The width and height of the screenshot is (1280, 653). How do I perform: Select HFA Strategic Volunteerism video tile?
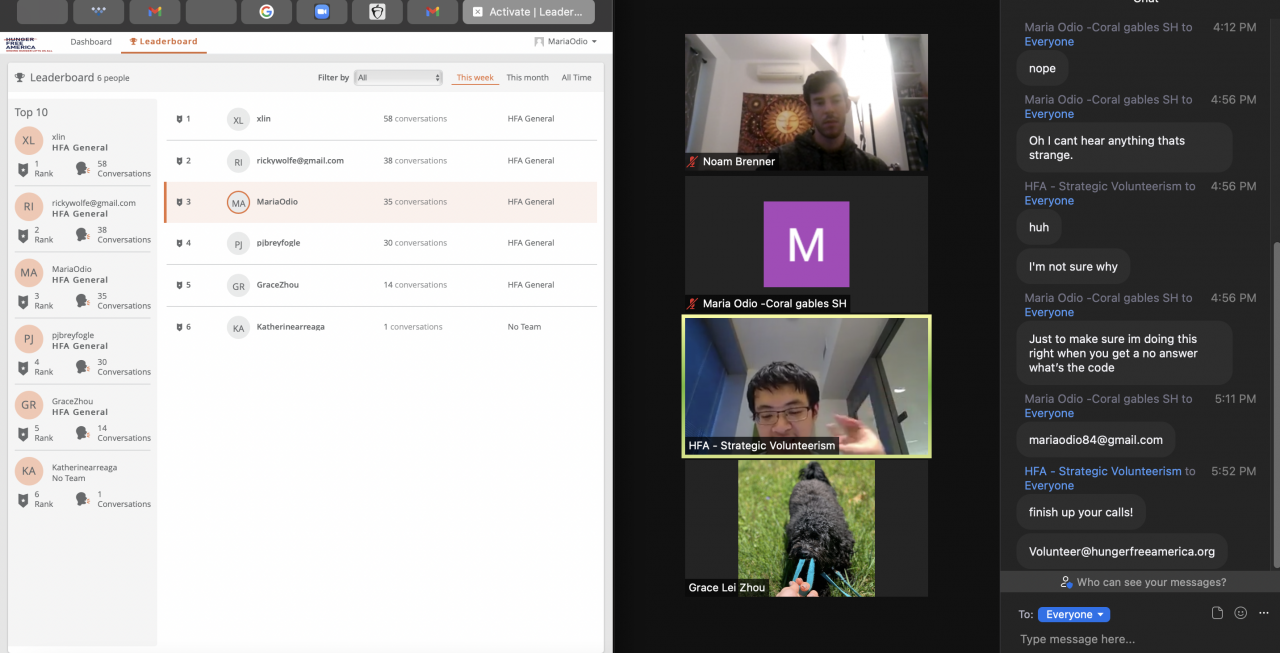(x=806, y=386)
